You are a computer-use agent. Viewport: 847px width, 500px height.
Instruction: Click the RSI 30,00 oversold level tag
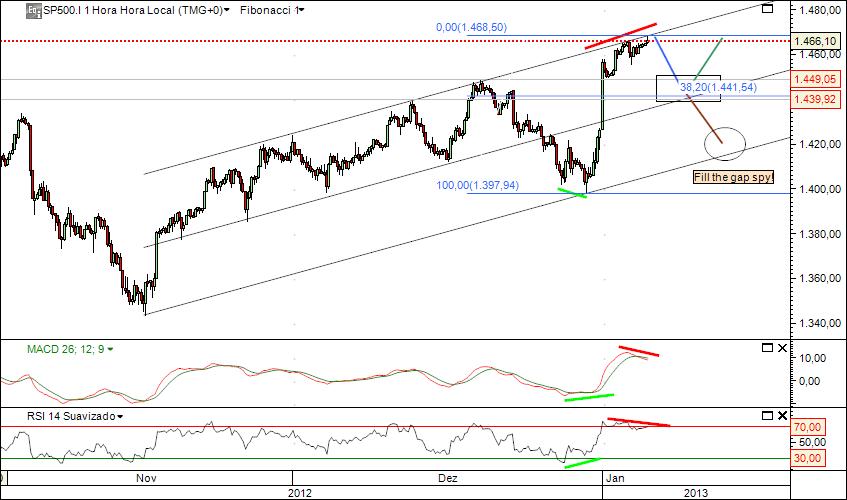point(808,458)
